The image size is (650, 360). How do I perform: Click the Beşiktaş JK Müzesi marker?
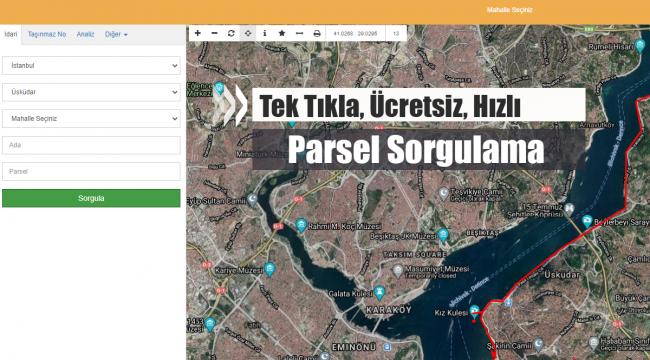click(x=443, y=235)
